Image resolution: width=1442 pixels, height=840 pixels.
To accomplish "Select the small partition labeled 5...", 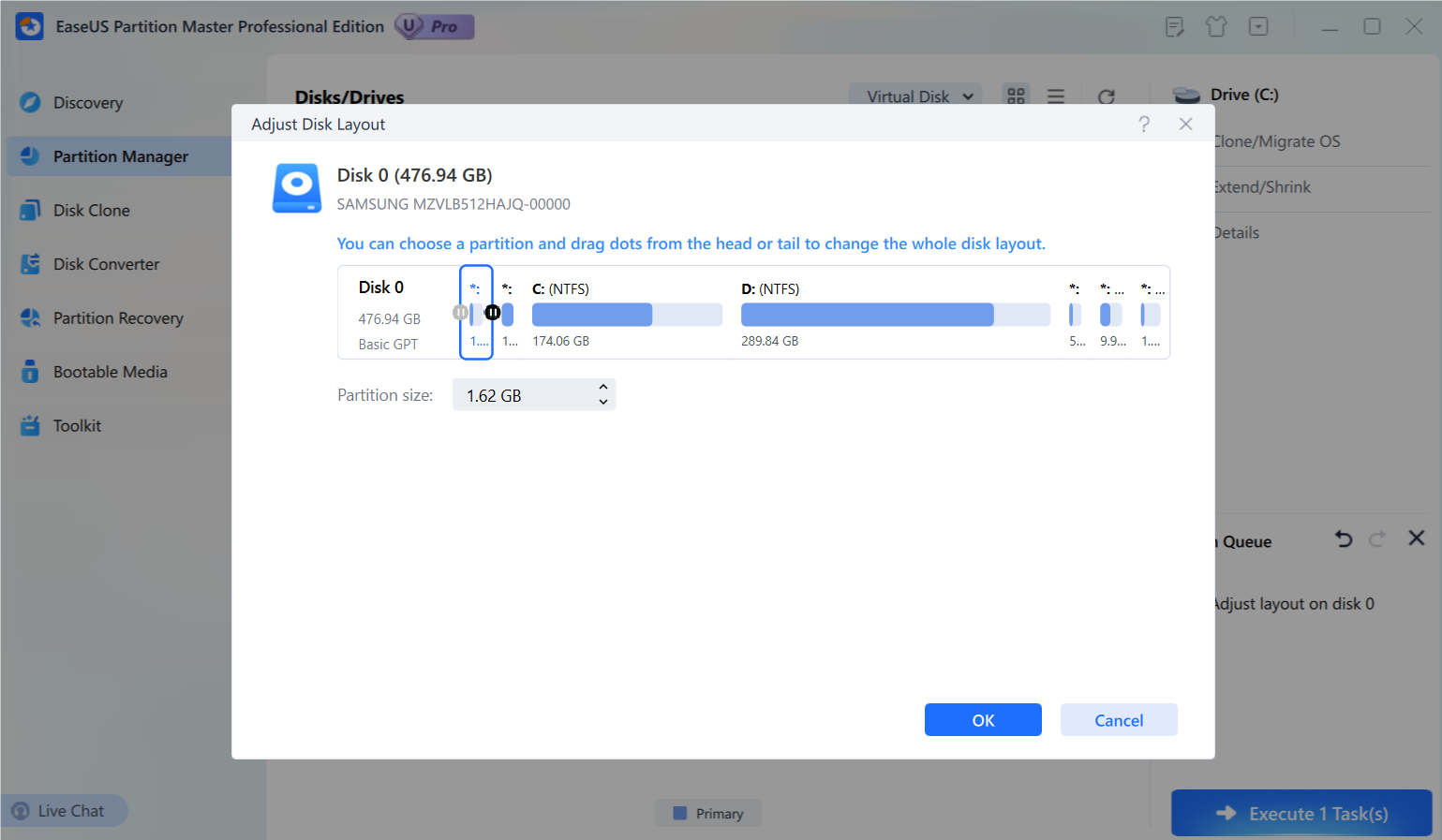I will 1076,314.
